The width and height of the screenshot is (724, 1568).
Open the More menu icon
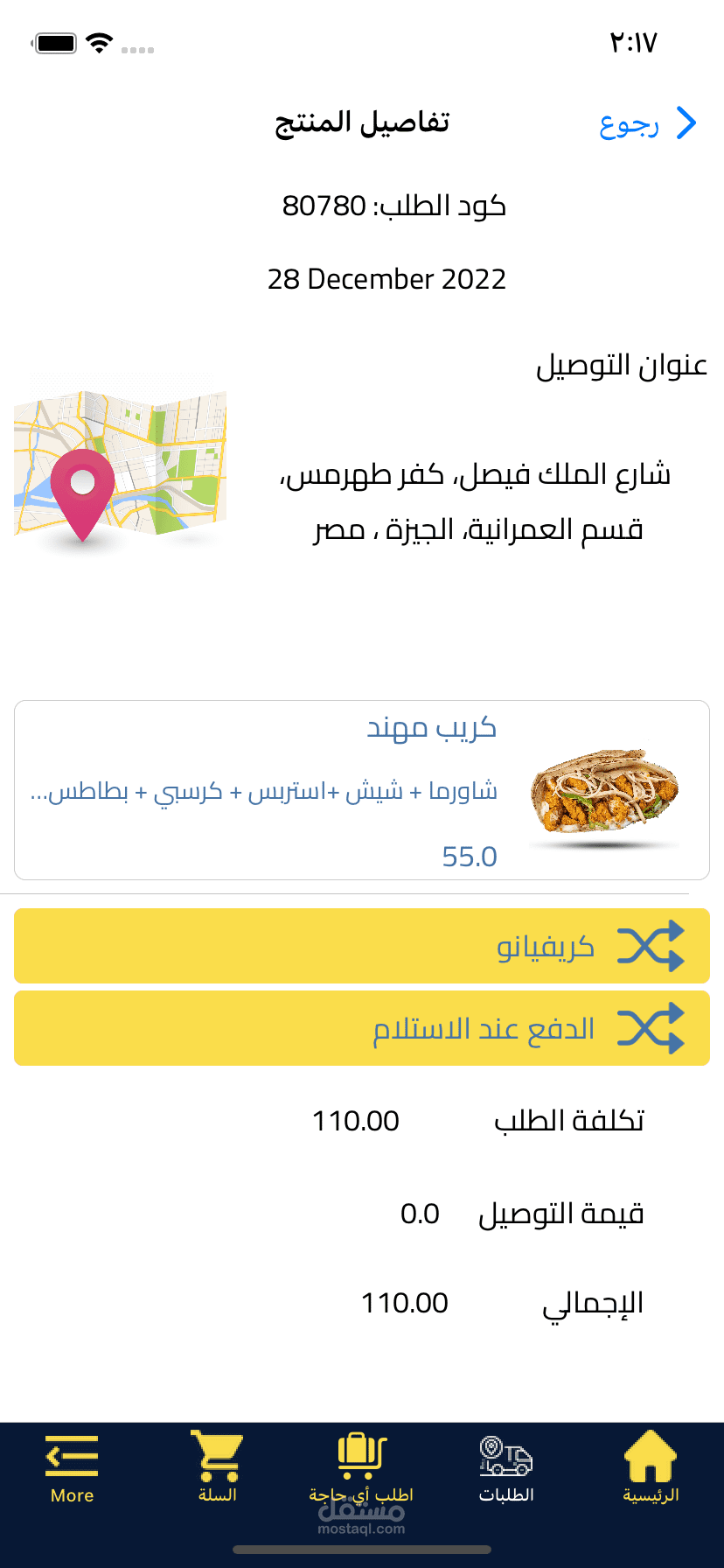[x=72, y=1456]
